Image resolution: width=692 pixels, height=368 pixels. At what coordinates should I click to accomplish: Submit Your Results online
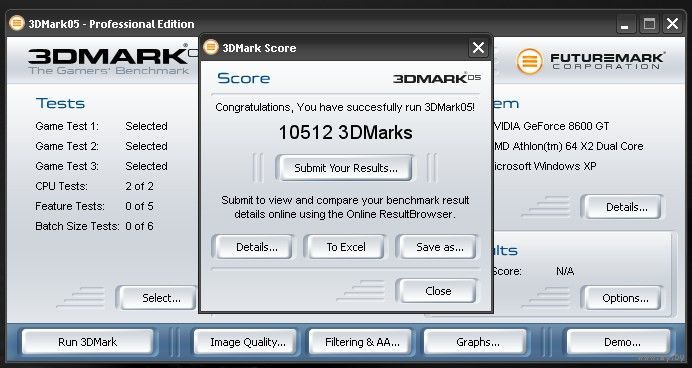[346, 168]
